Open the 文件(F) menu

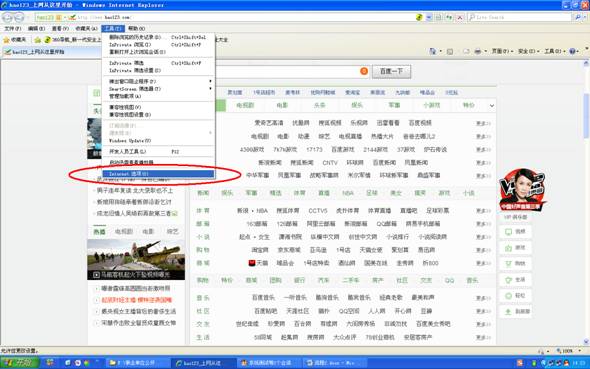pyautogui.click(x=12, y=29)
